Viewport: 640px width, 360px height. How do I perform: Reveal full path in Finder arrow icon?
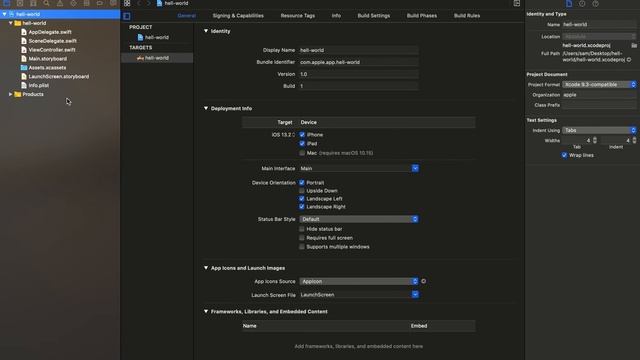tap(629, 60)
